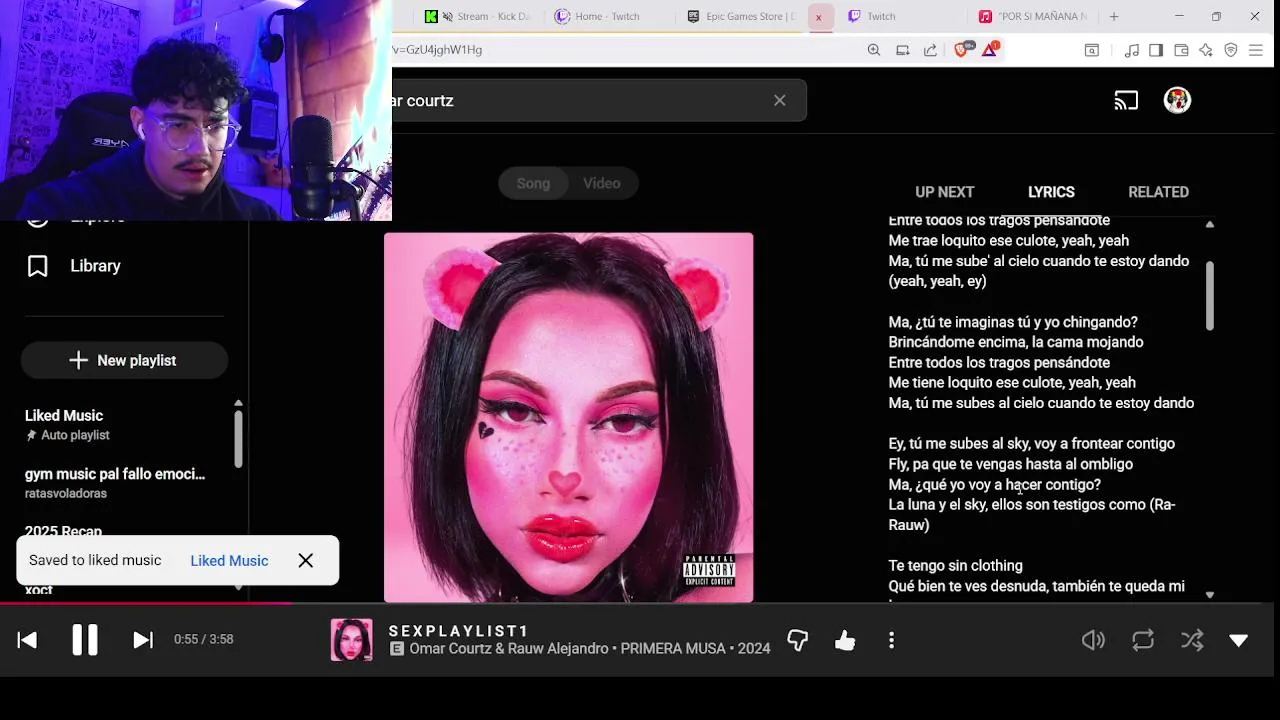
Task: Switch to Video mode
Action: [602, 183]
